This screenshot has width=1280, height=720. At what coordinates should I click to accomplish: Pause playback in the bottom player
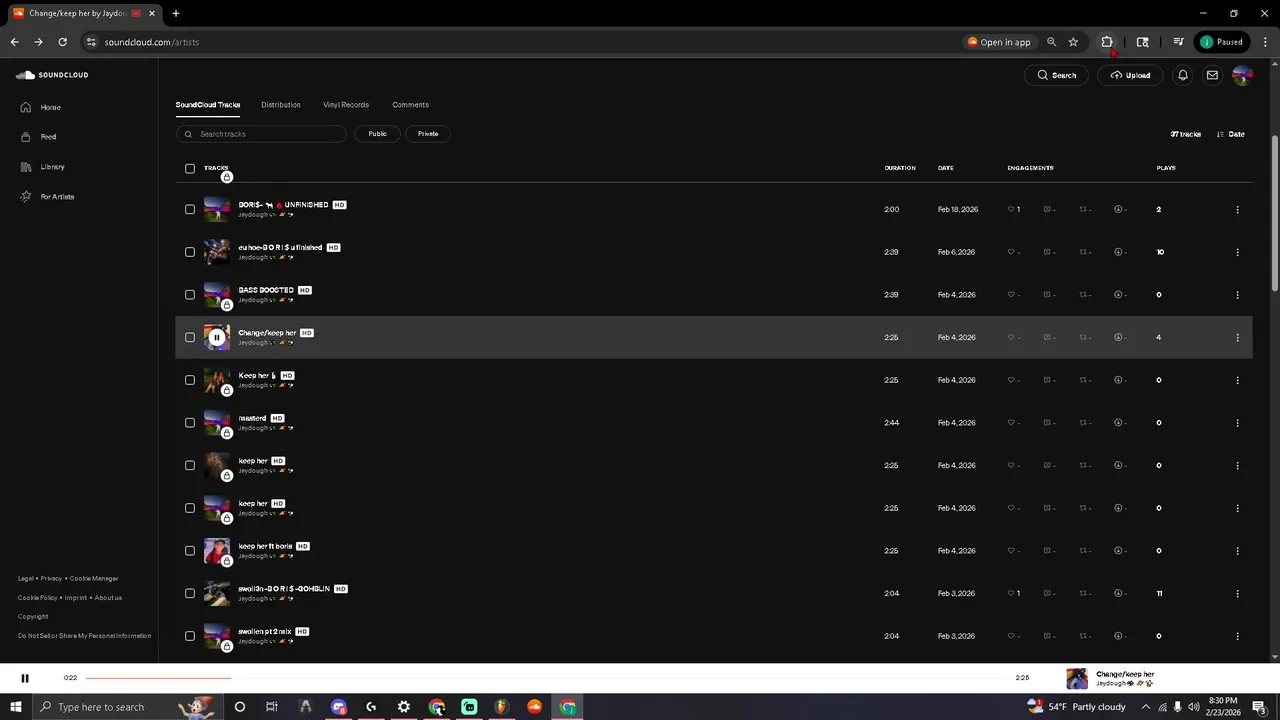point(25,678)
